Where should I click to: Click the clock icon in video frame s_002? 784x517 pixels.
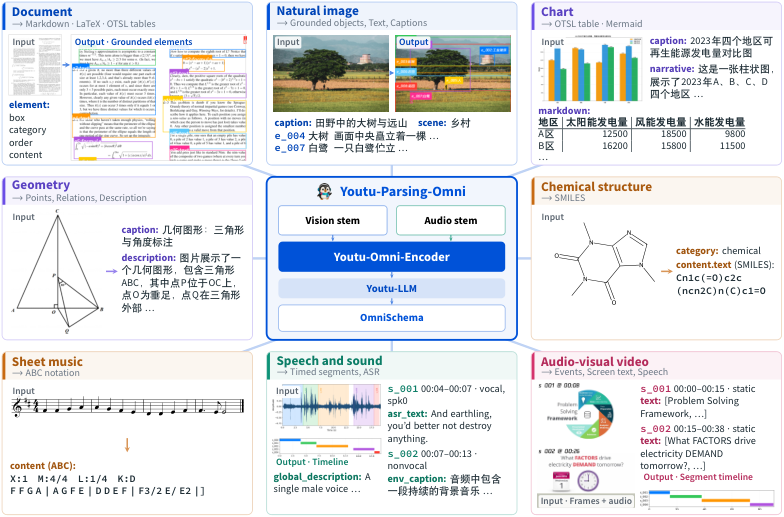pos(588,481)
